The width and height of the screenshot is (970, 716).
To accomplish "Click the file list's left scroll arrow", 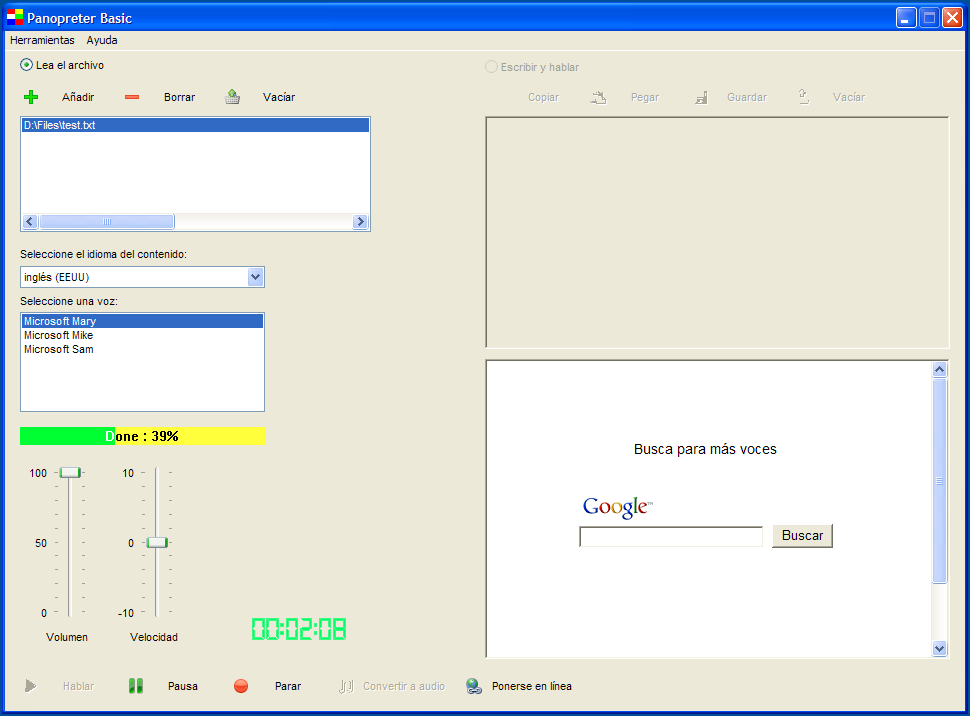I will pos(30,222).
